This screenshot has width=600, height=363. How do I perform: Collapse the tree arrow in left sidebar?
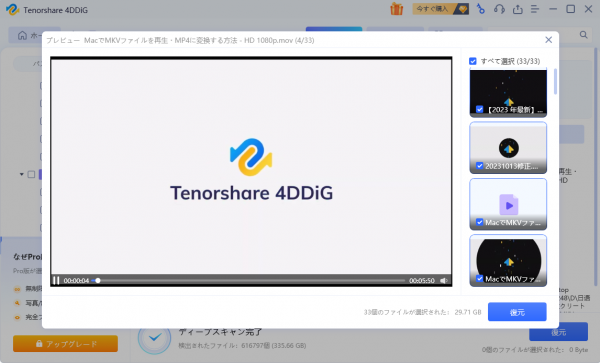click(x=21, y=174)
